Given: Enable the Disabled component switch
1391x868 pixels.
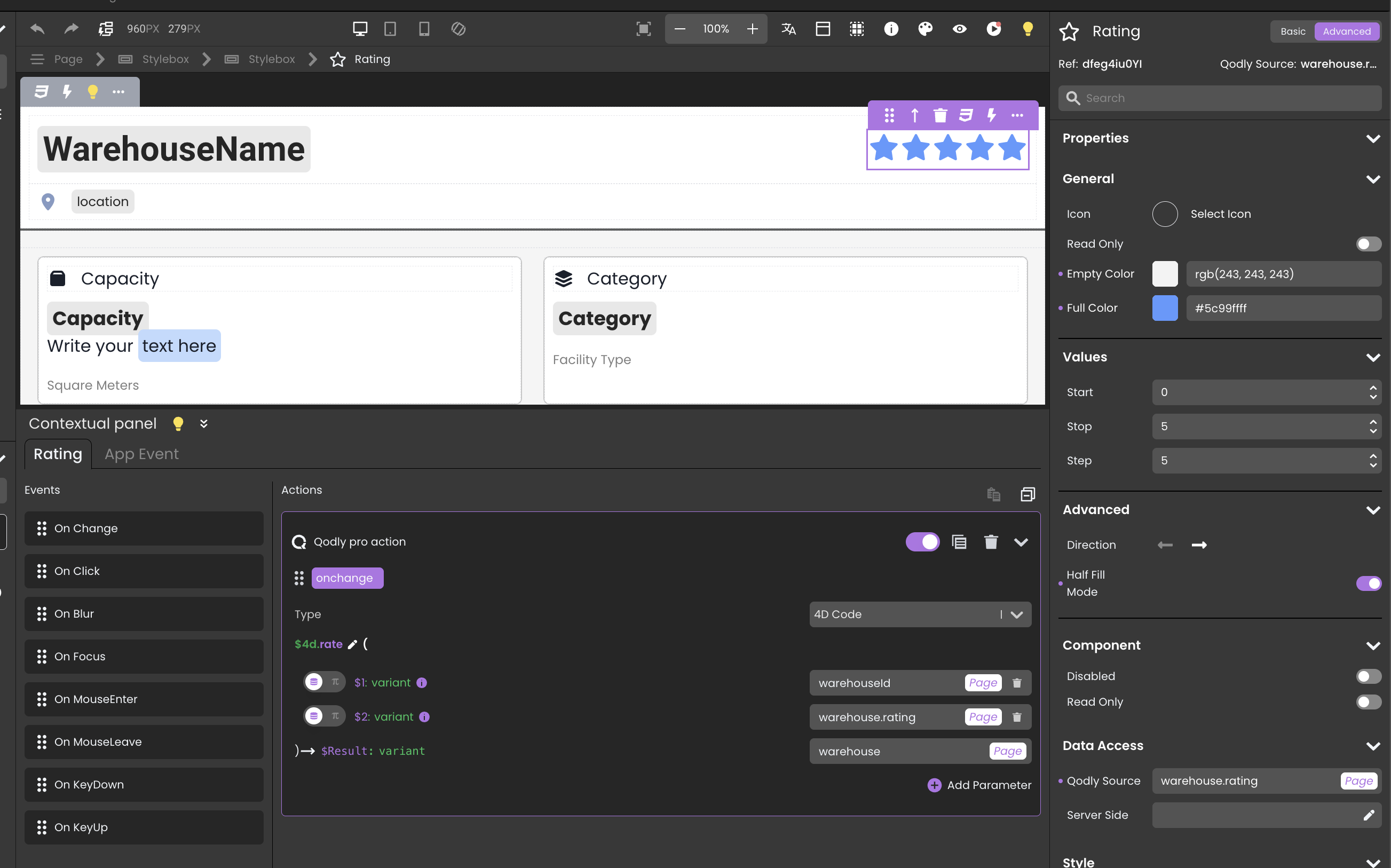Looking at the screenshot, I should point(1368,676).
